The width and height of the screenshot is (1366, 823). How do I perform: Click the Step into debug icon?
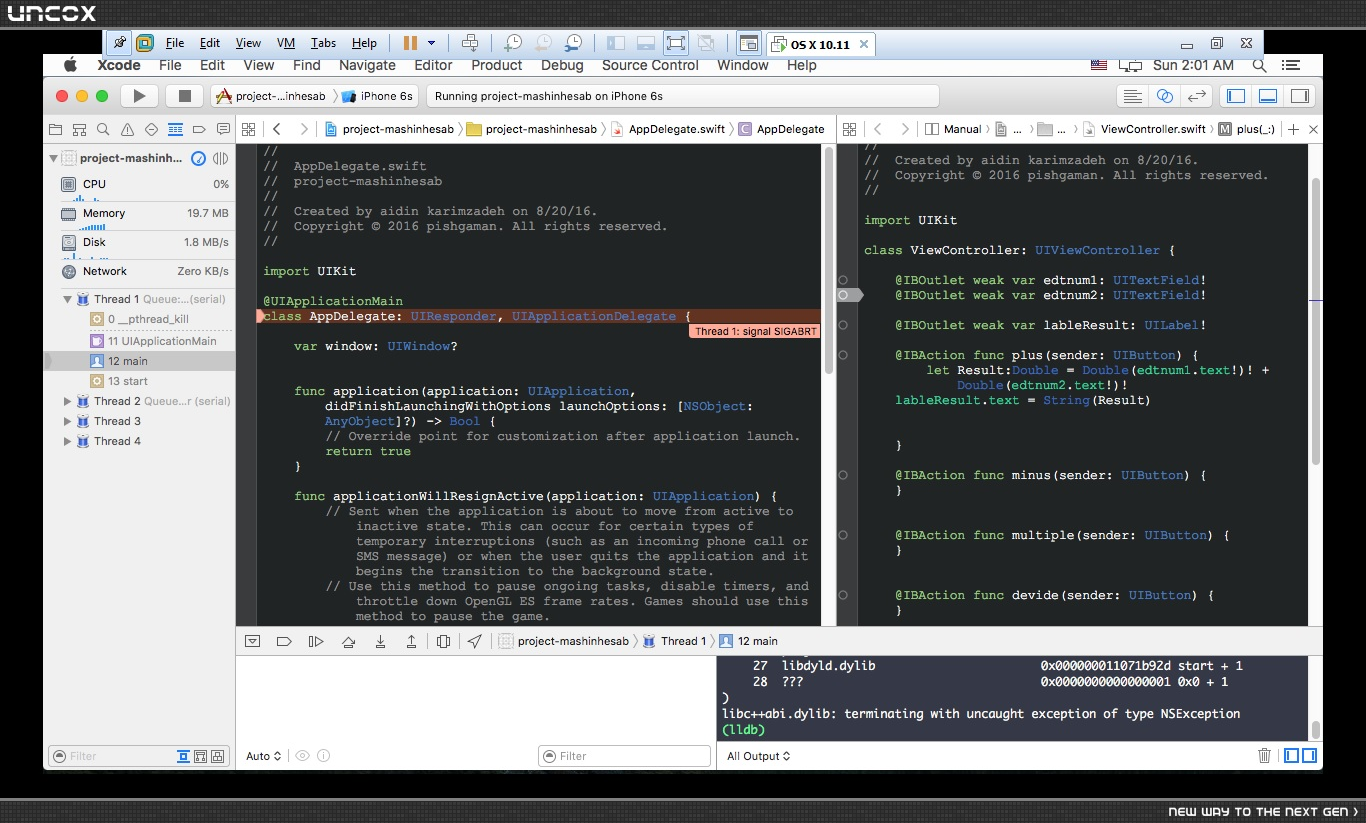(x=380, y=641)
